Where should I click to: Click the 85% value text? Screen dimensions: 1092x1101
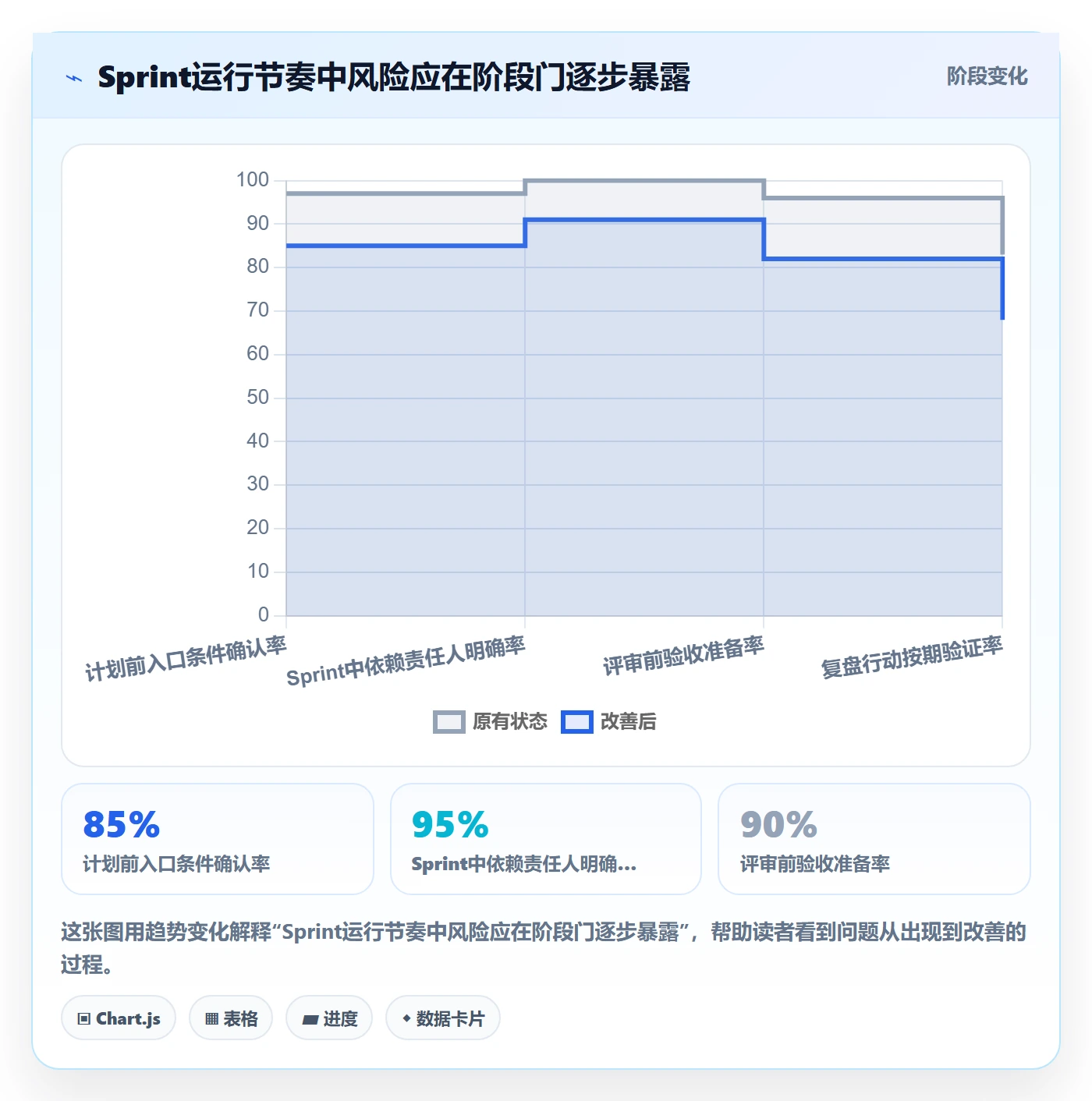pos(122,824)
